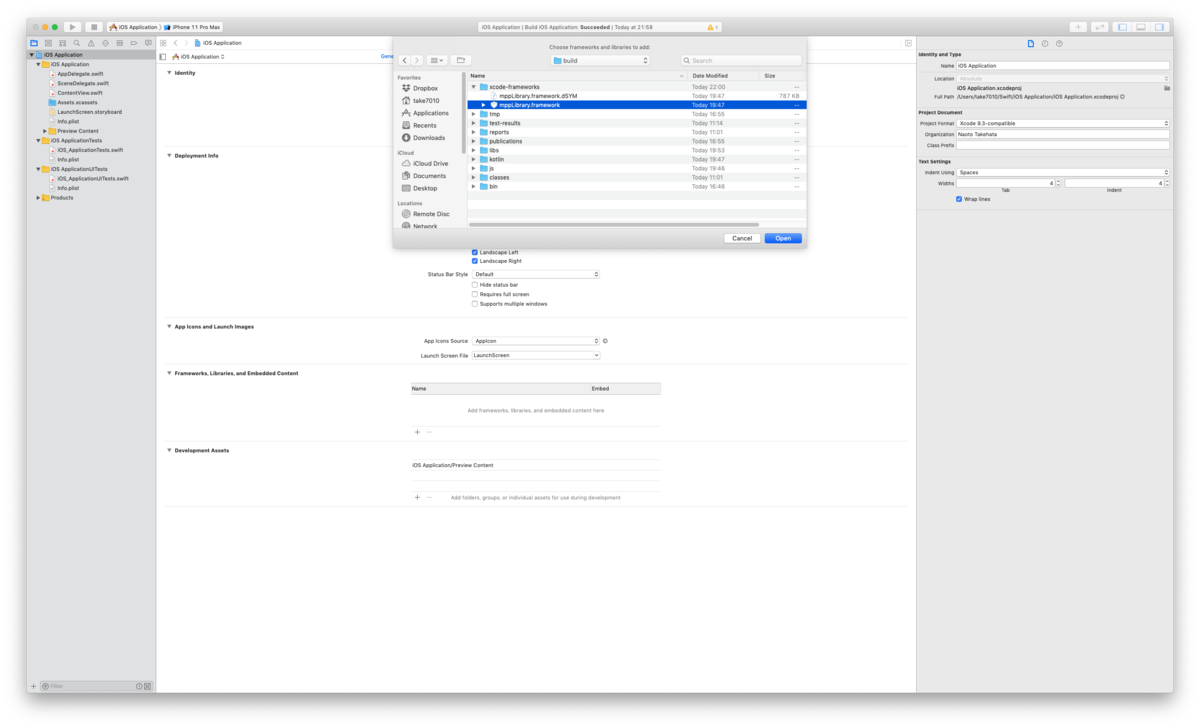This screenshot has height=728, width=1200.
Task: Reveal project location with folder icon in inspector
Action: [x=1166, y=88]
